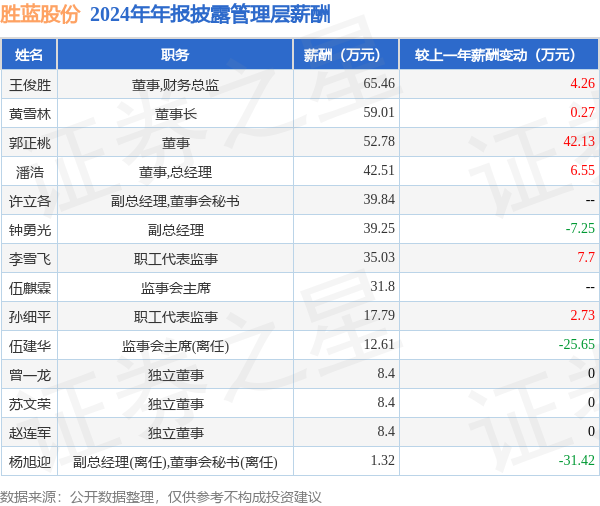
Task: Click the salary value 59.01
Action: click(379, 112)
